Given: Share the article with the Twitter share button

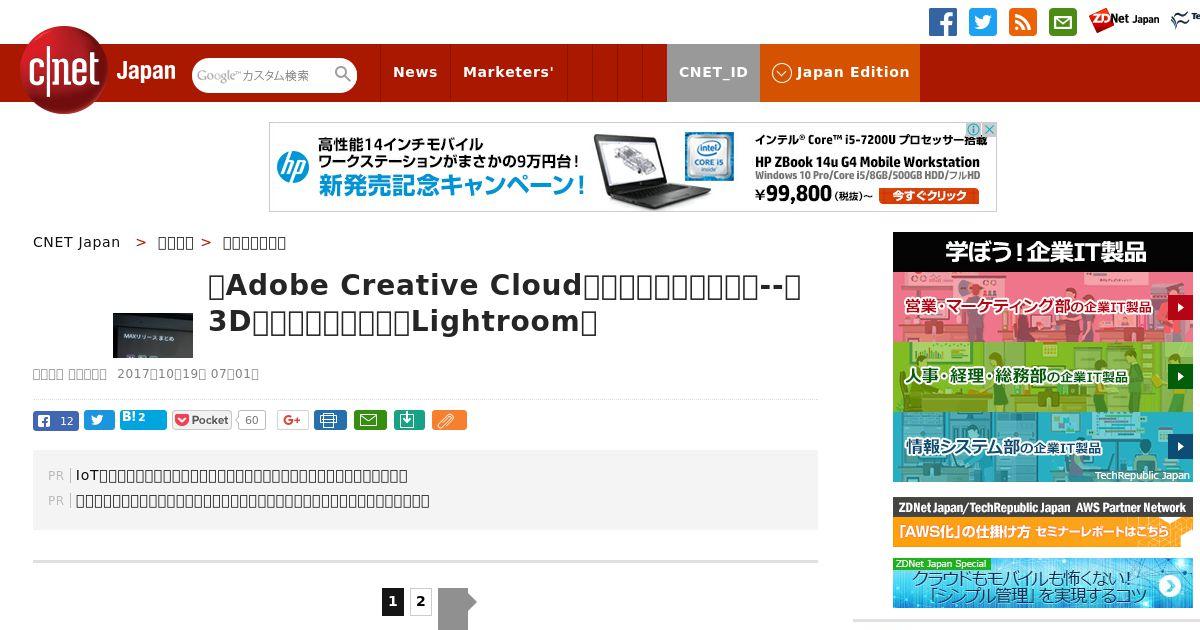Looking at the screenshot, I should [x=99, y=420].
